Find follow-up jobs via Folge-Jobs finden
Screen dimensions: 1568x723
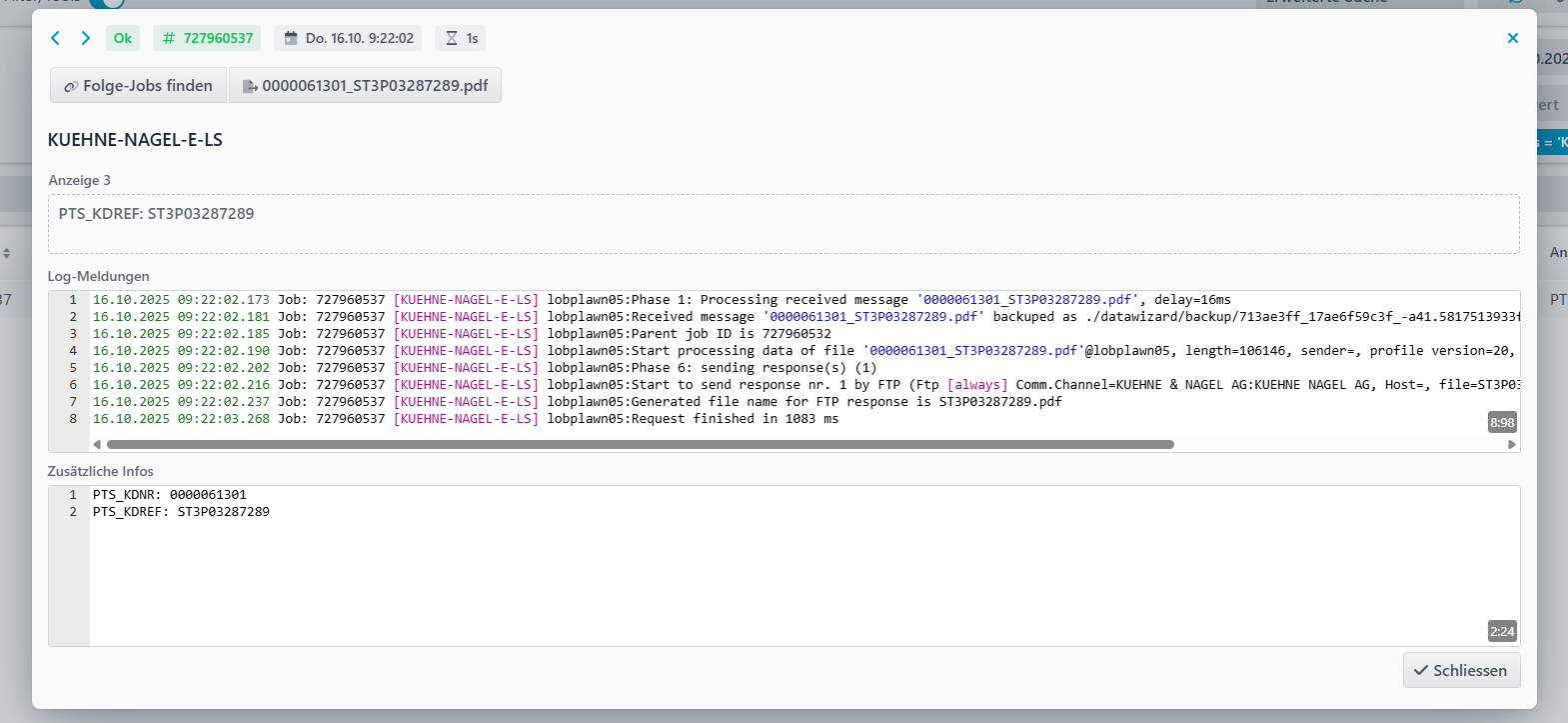point(139,86)
